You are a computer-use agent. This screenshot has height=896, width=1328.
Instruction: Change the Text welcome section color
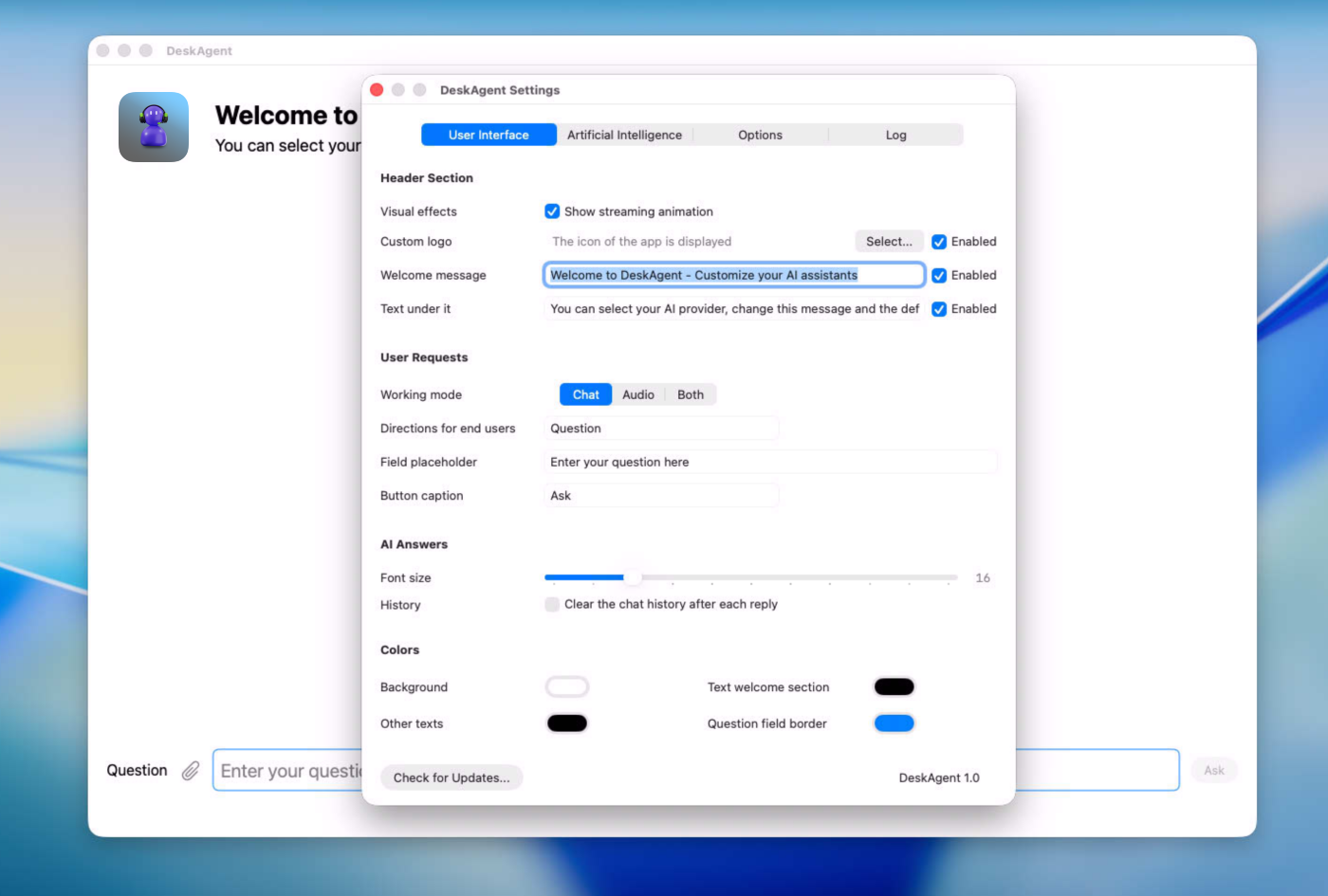tap(894, 687)
